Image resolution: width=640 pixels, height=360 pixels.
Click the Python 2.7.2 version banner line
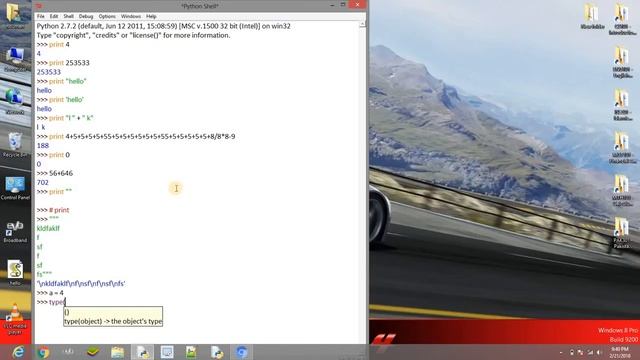(164, 26)
